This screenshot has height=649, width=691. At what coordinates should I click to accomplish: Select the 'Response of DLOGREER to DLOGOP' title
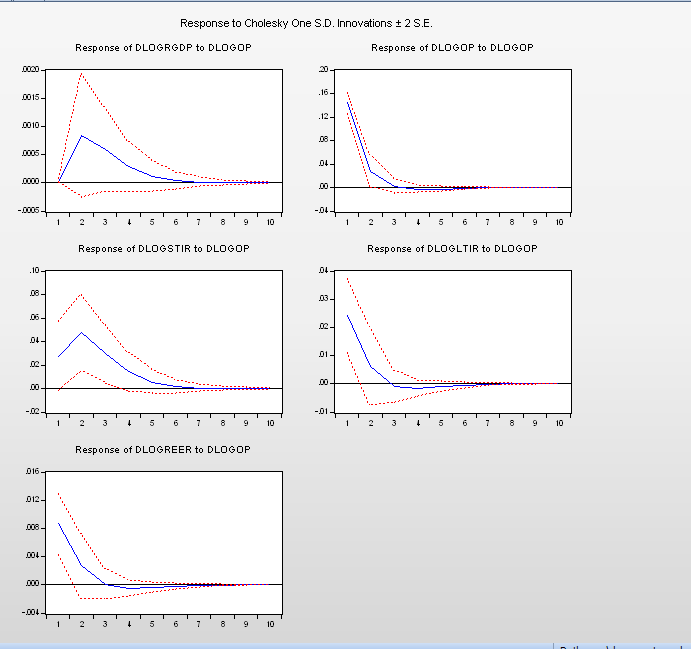click(163, 450)
